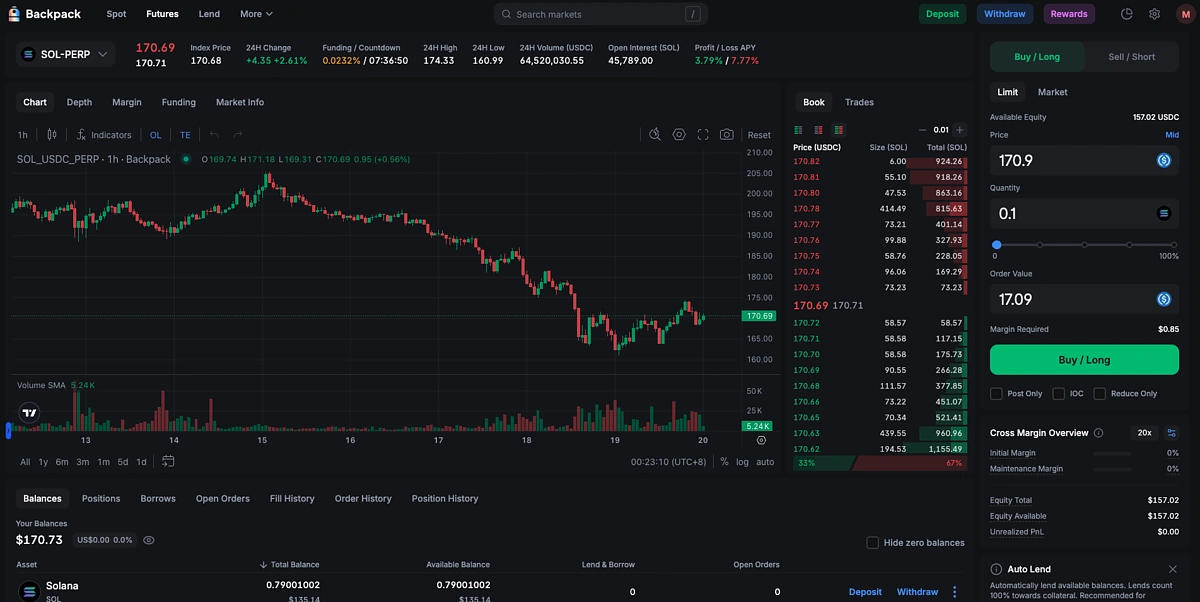Open account settings gear icon

point(1155,14)
